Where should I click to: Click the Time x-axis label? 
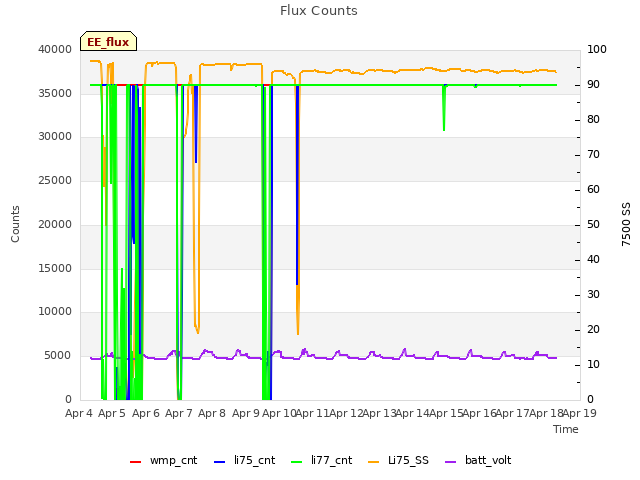pyautogui.click(x=566, y=429)
